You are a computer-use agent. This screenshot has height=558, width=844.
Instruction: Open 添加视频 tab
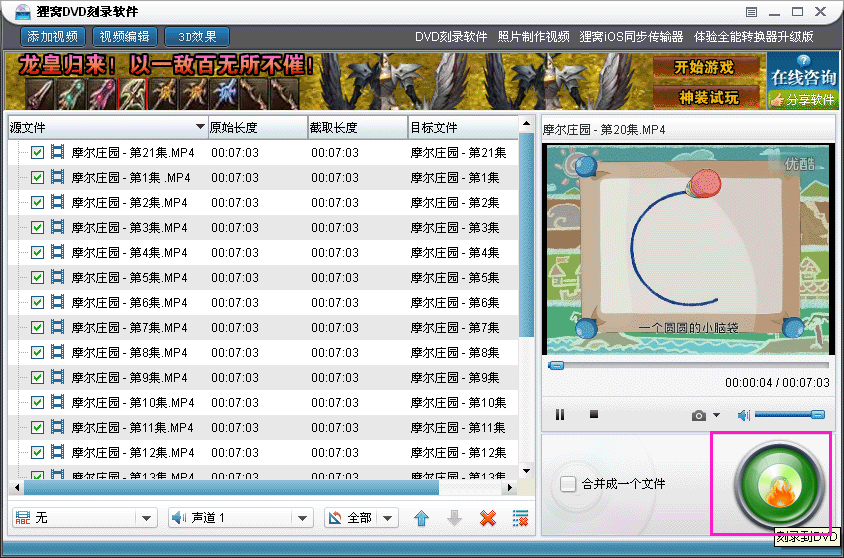[53, 37]
